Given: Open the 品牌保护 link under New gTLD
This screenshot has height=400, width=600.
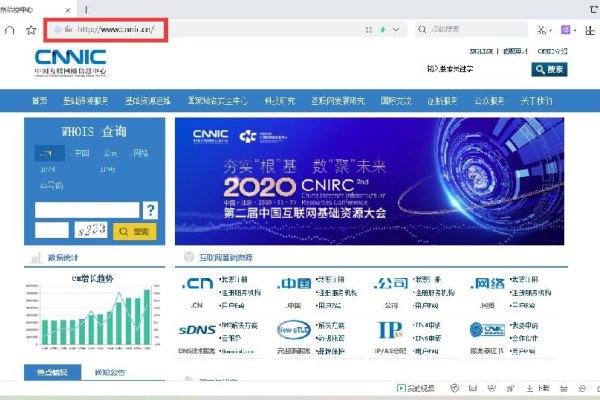Looking at the screenshot, I should pyautogui.click(x=331, y=351).
